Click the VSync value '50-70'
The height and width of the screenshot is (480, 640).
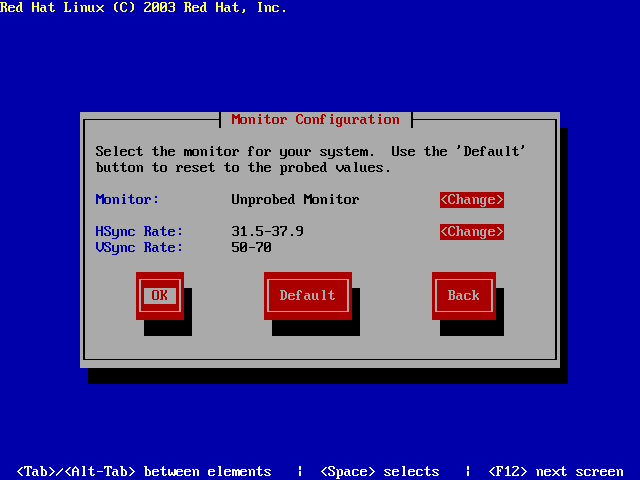pos(251,247)
